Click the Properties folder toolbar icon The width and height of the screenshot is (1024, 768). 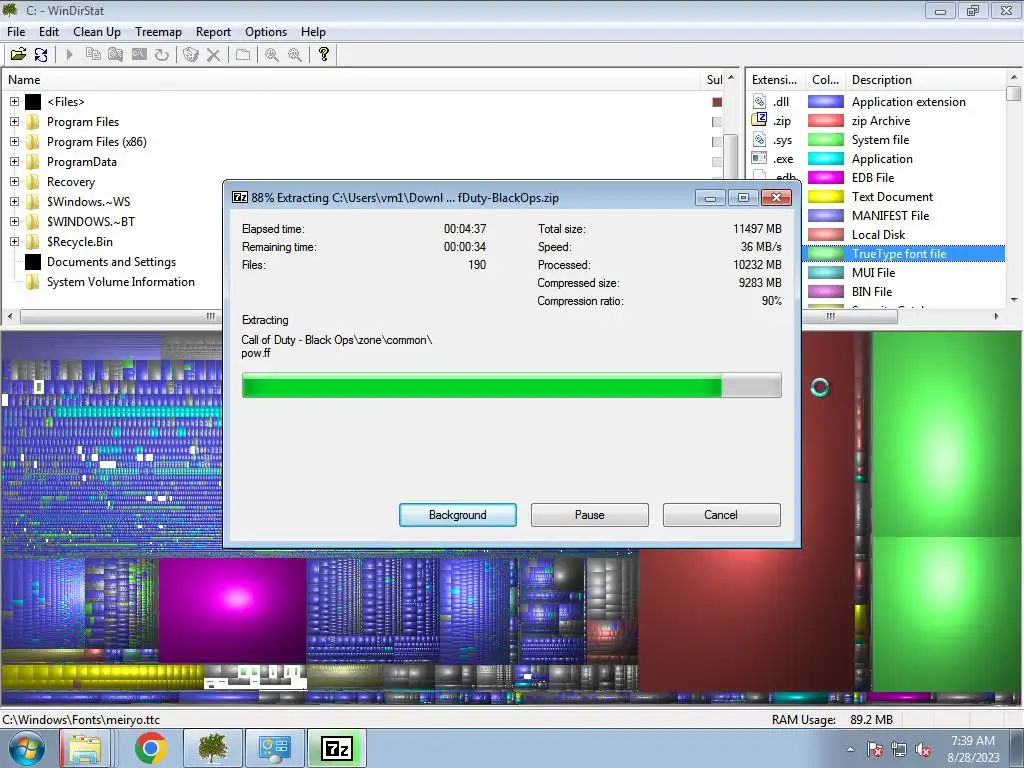pyautogui.click(x=243, y=54)
